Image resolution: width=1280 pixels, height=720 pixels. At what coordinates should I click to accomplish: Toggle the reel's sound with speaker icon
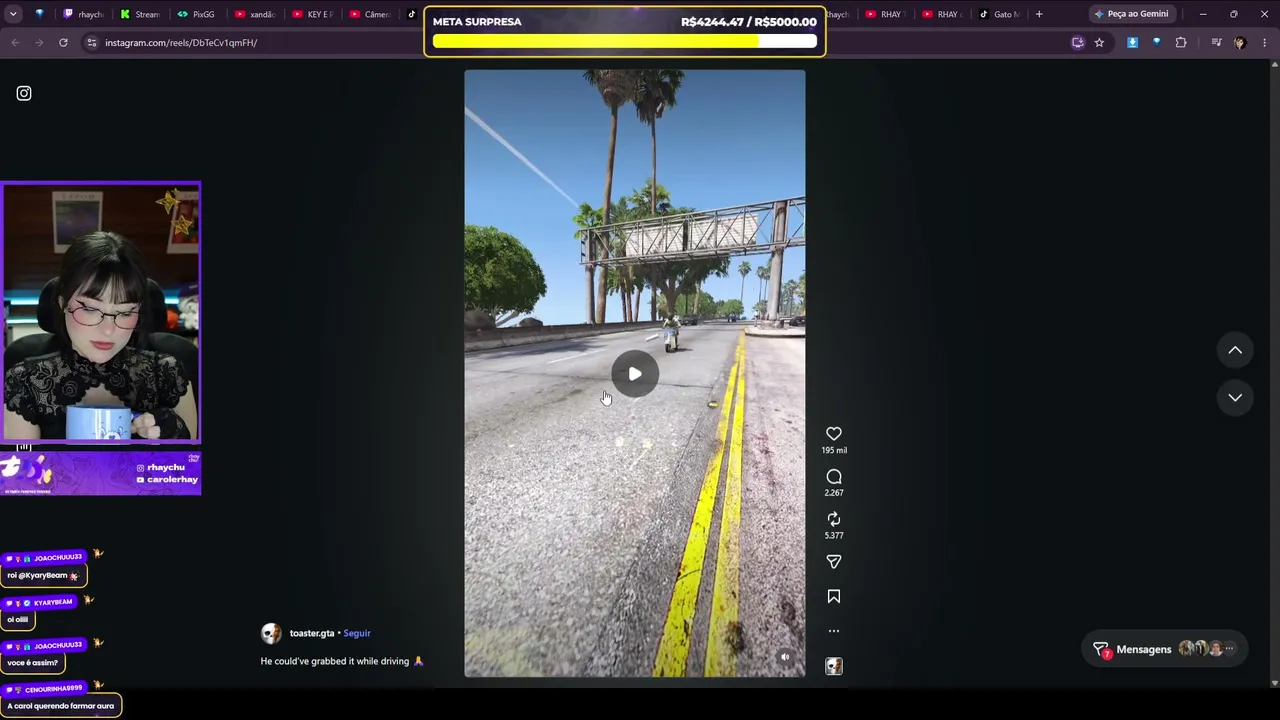785,657
